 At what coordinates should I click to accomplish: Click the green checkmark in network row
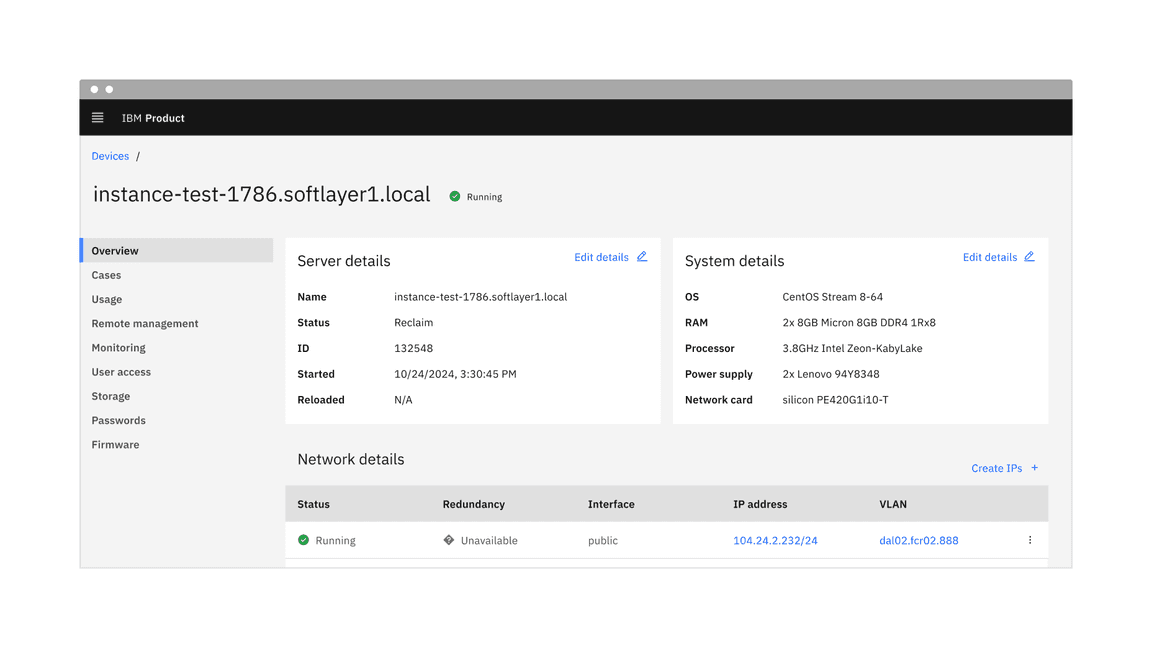(304, 540)
